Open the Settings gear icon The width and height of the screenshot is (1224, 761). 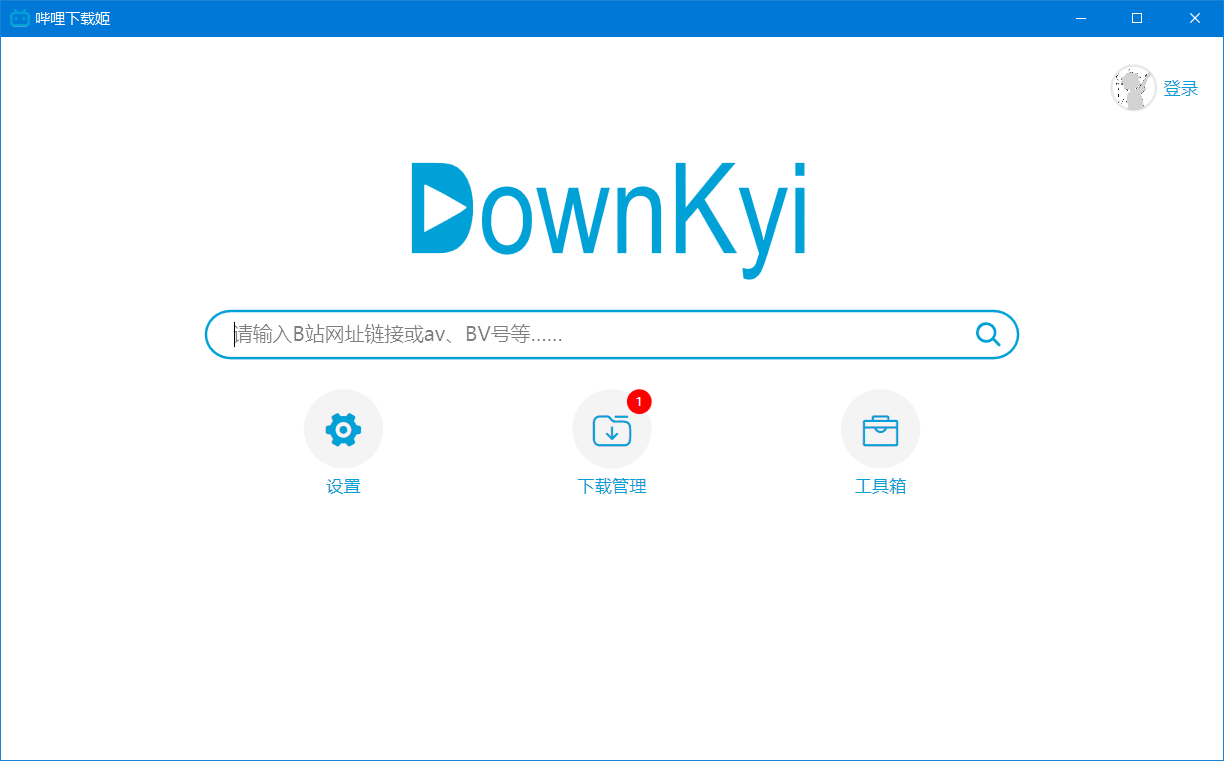pyautogui.click(x=343, y=428)
